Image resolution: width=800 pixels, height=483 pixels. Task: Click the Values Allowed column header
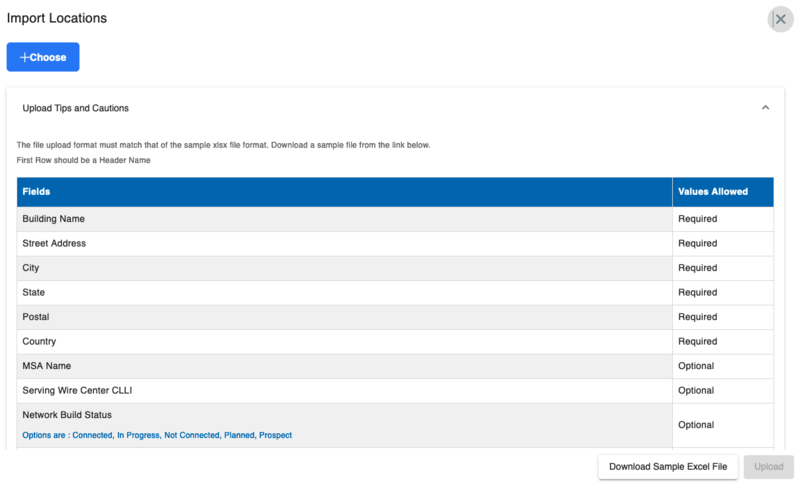point(712,192)
